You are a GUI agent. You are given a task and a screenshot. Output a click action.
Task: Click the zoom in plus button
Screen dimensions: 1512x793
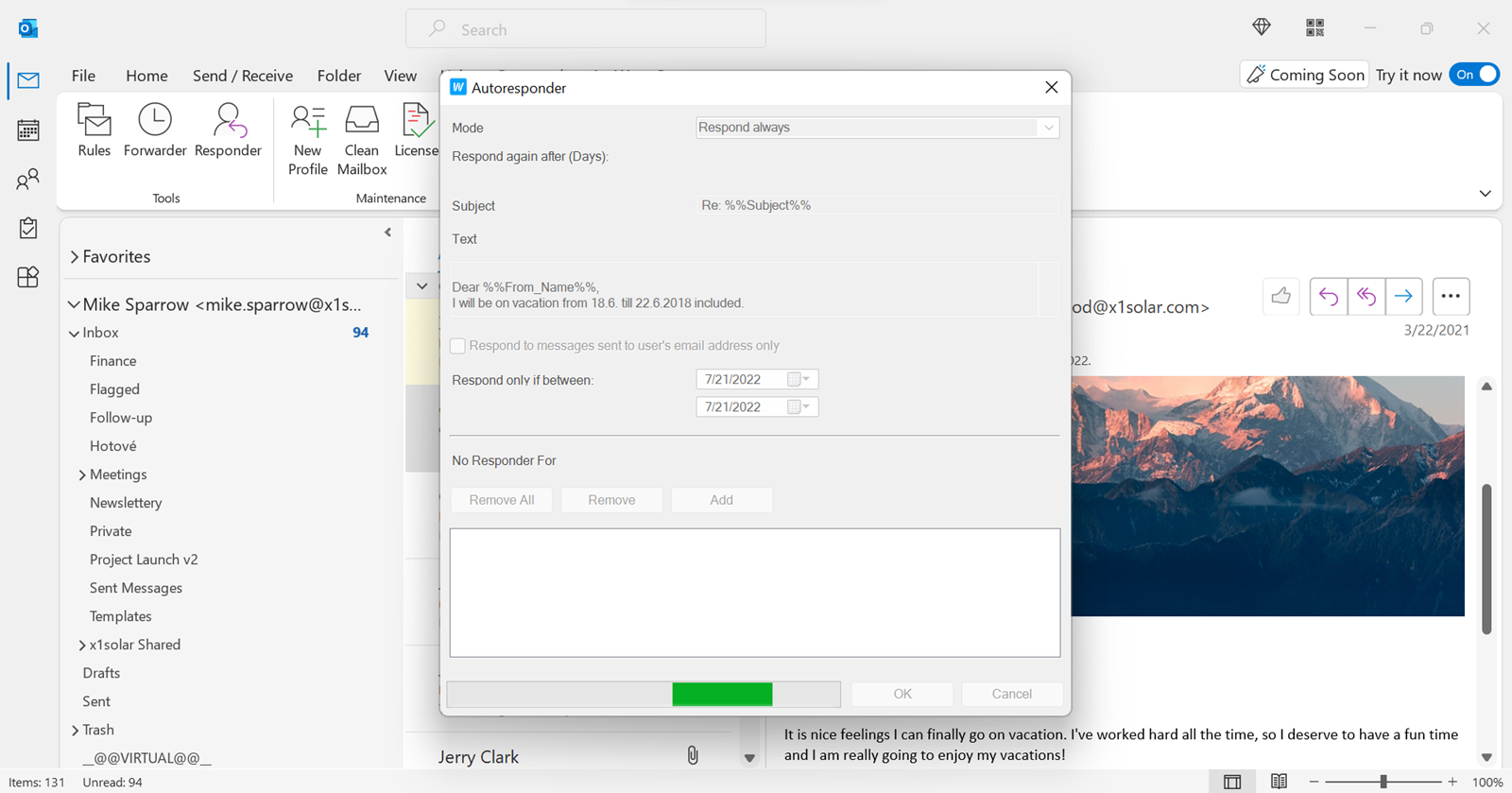click(x=1452, y=782)
